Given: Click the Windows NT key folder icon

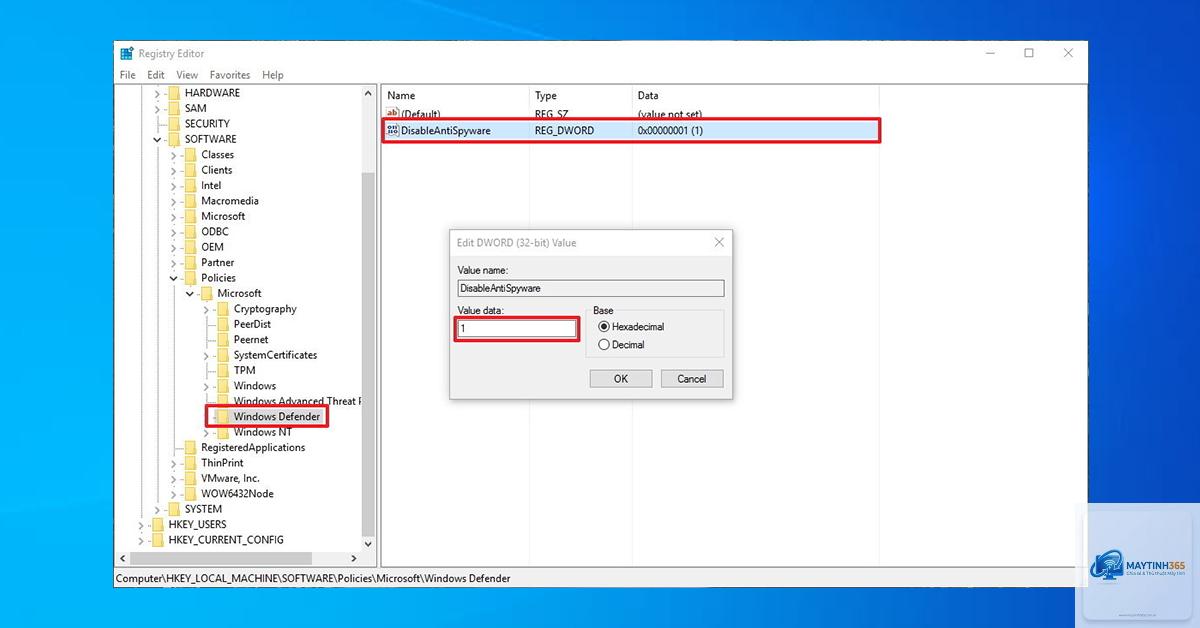Looking at the screenshot, I should [222, 432].
